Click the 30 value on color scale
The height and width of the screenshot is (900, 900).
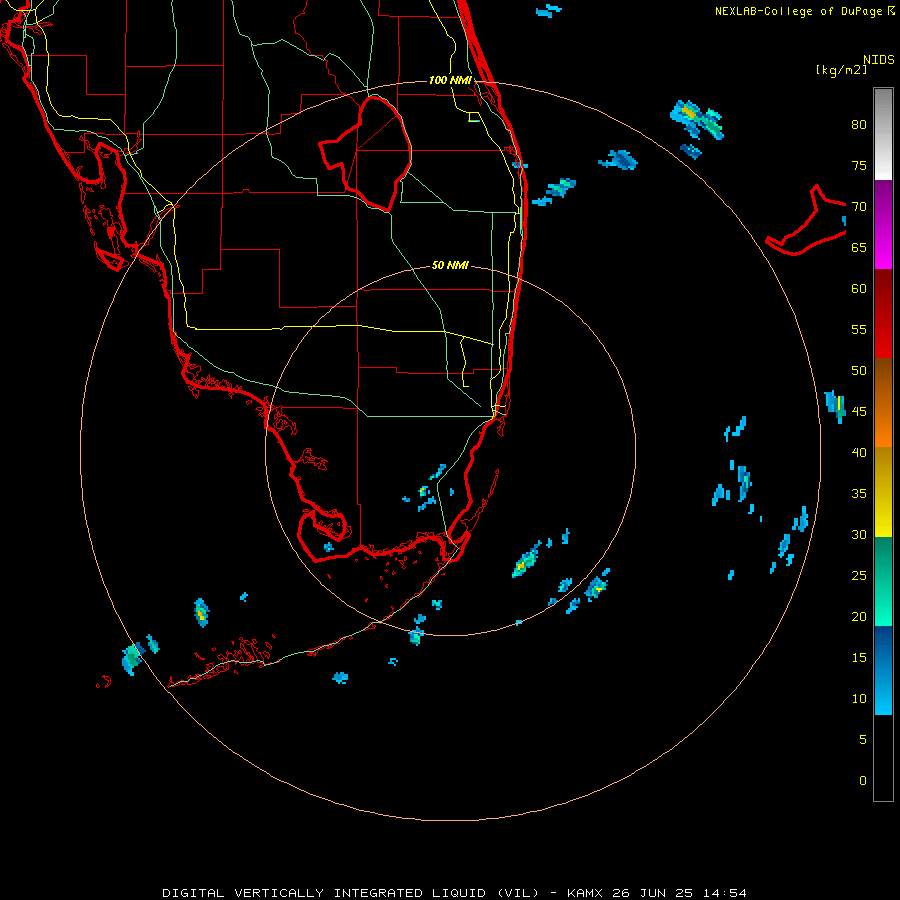(859, 534)
